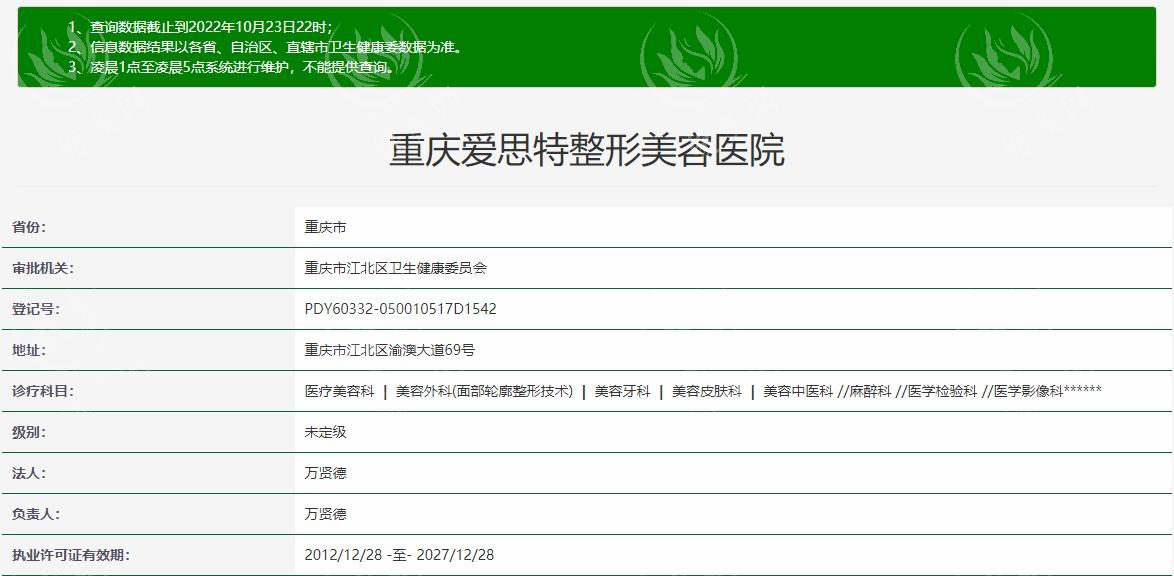The image size is (1174, 576).
Task: Click 美容外科(面部轮廓整形技术) text
Action: coord(484,391)
